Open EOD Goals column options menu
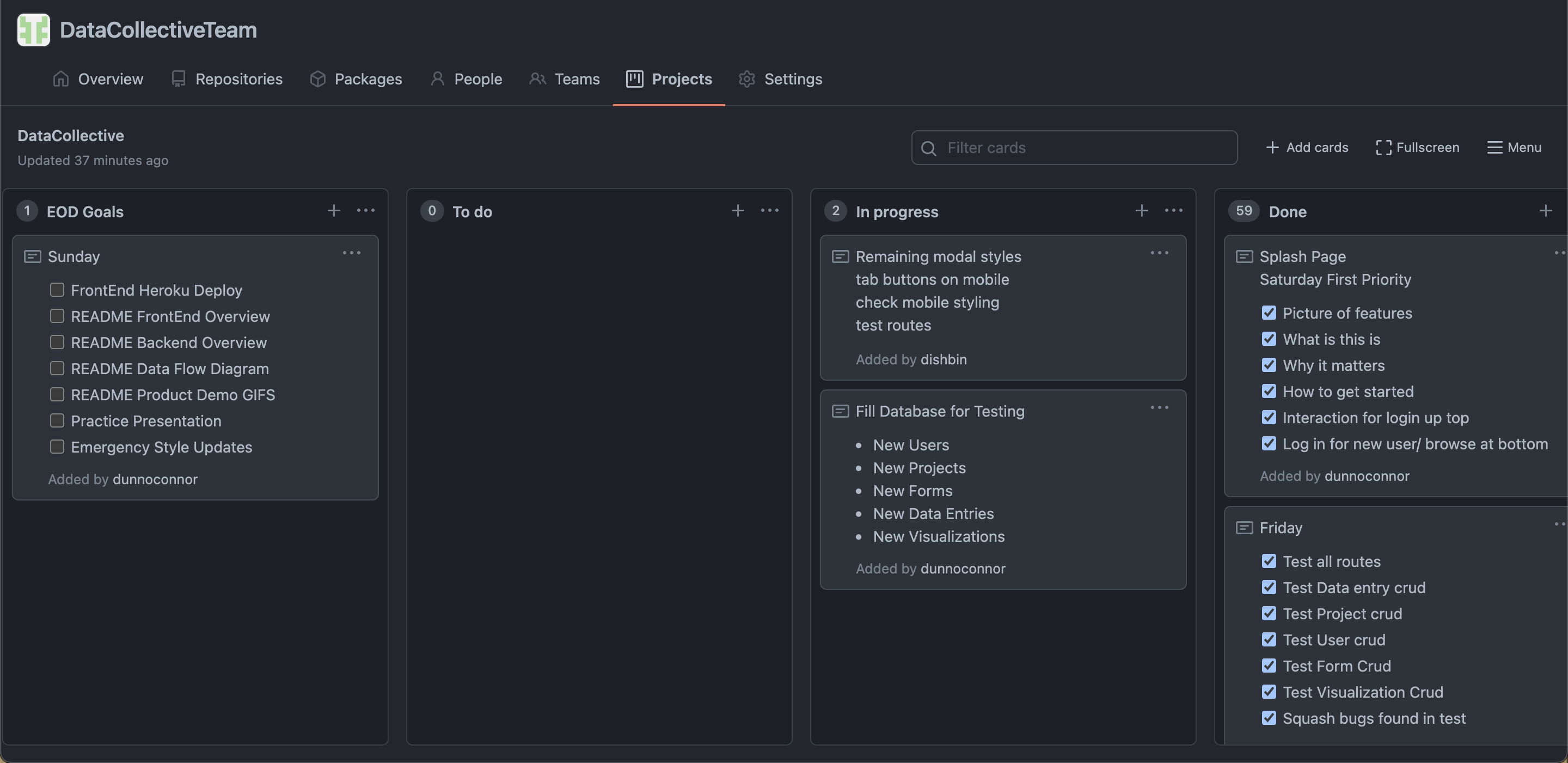Screen dimensions: 1568x763 pos(366,211)
